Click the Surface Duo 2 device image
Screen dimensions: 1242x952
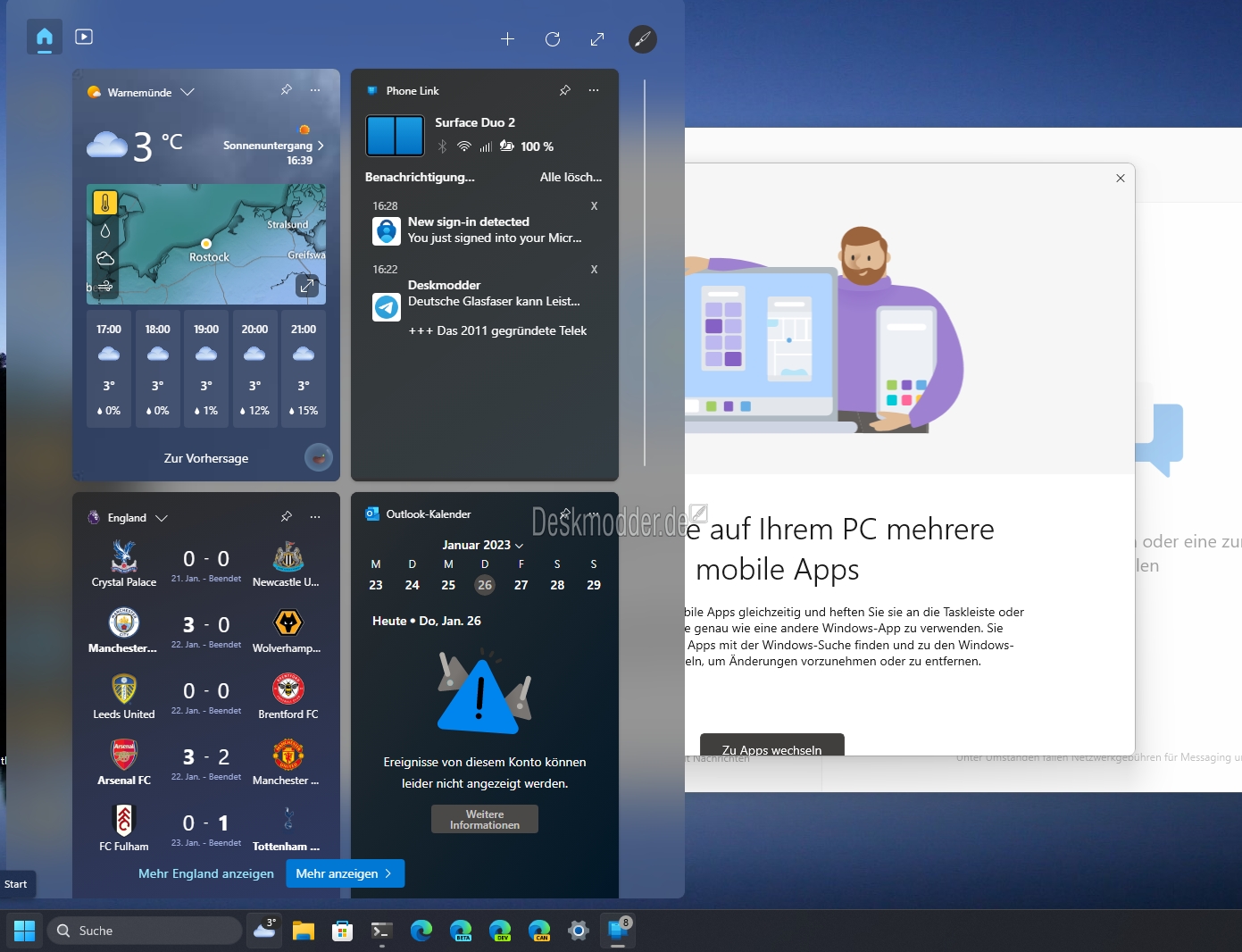pyautogui.click(x=395, y=136)
